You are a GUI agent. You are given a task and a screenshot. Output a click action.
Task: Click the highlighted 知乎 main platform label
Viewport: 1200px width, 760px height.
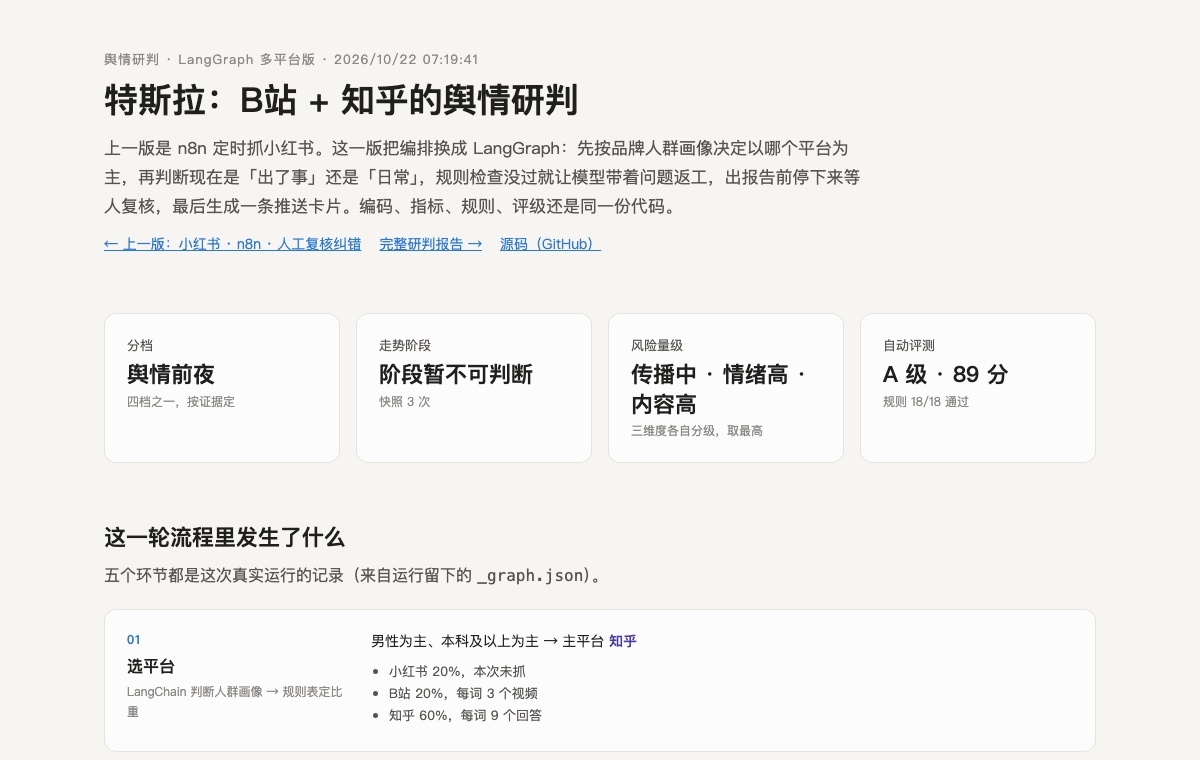pyautogui.click(x=623, y=641)
